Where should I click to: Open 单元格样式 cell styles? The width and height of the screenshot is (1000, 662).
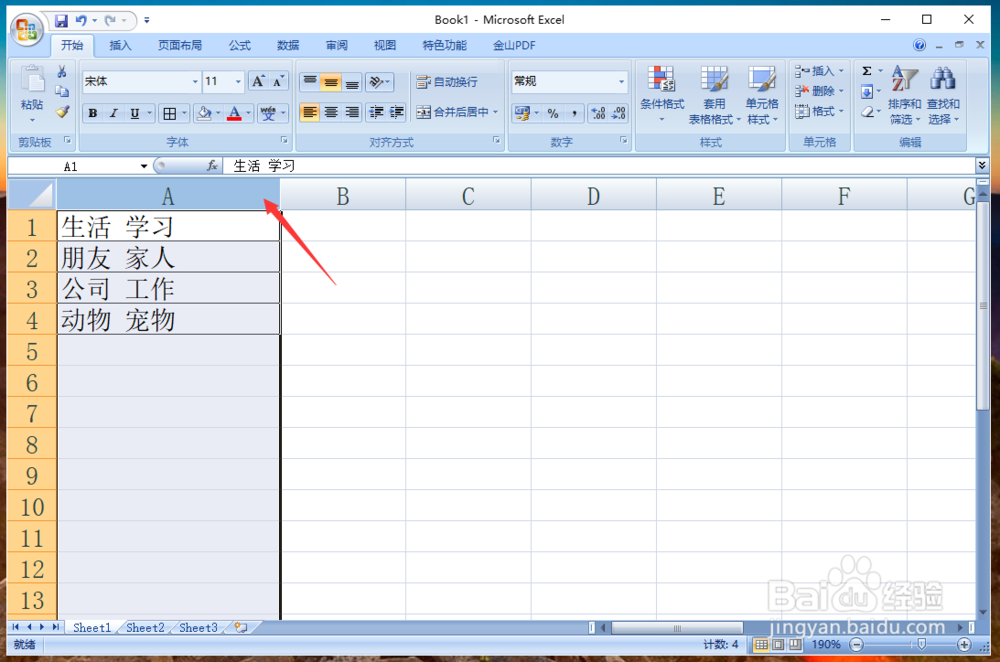762,94
